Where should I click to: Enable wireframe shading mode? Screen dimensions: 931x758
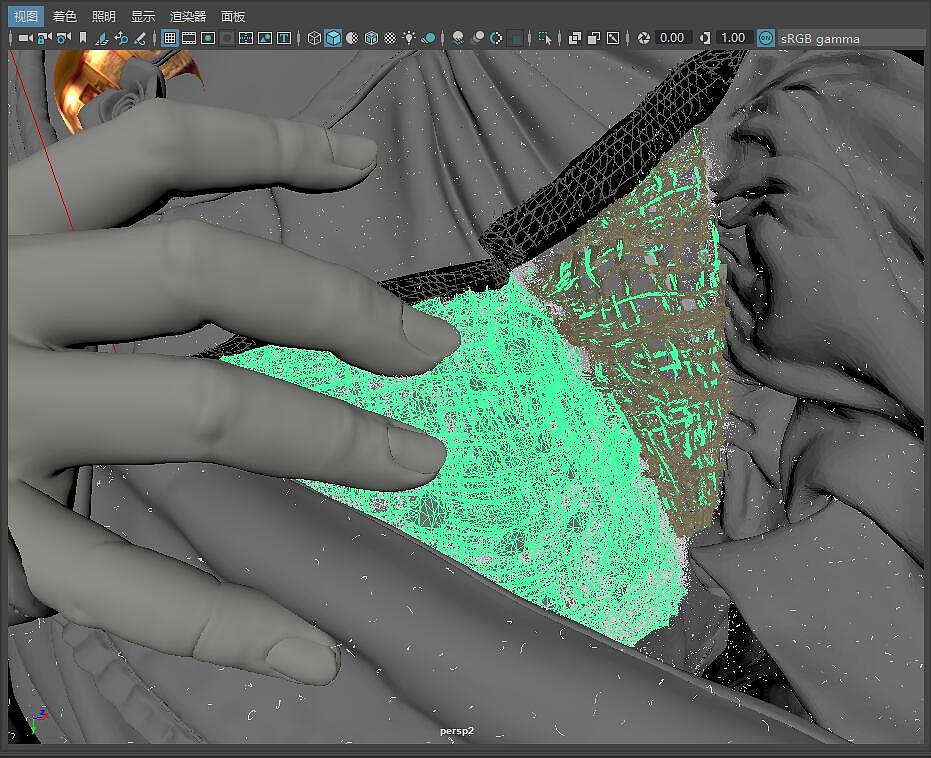313,38
